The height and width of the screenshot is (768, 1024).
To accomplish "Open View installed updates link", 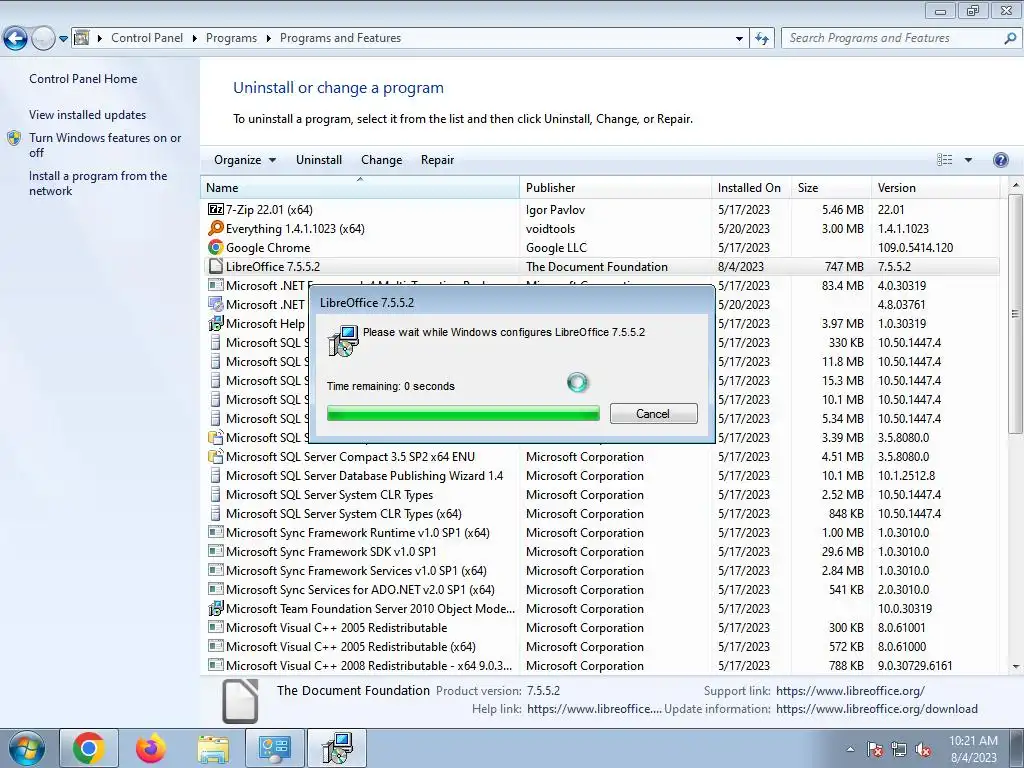I will point(88,115).
